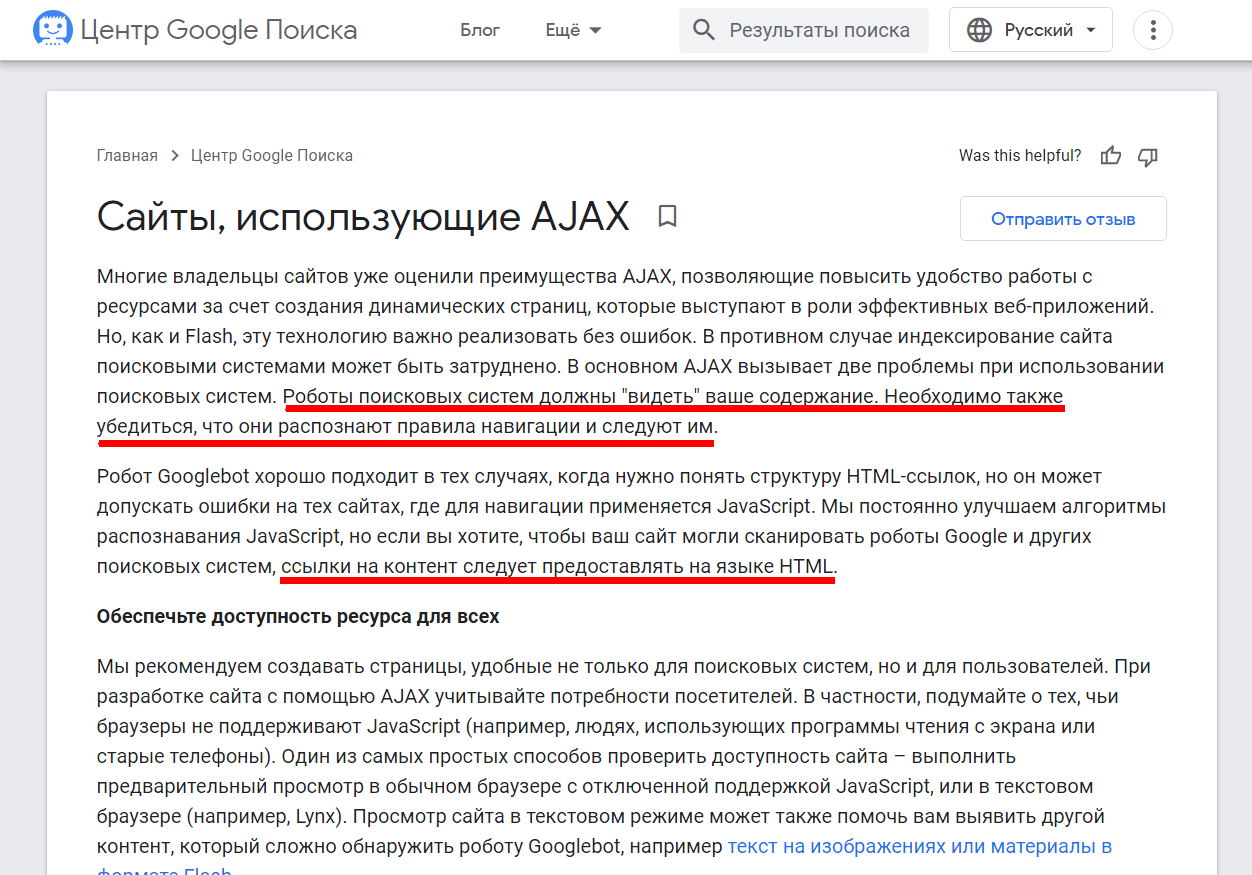
Task: Click the thumbs-down not helpful icon
Action: (x=1148, y=156)
